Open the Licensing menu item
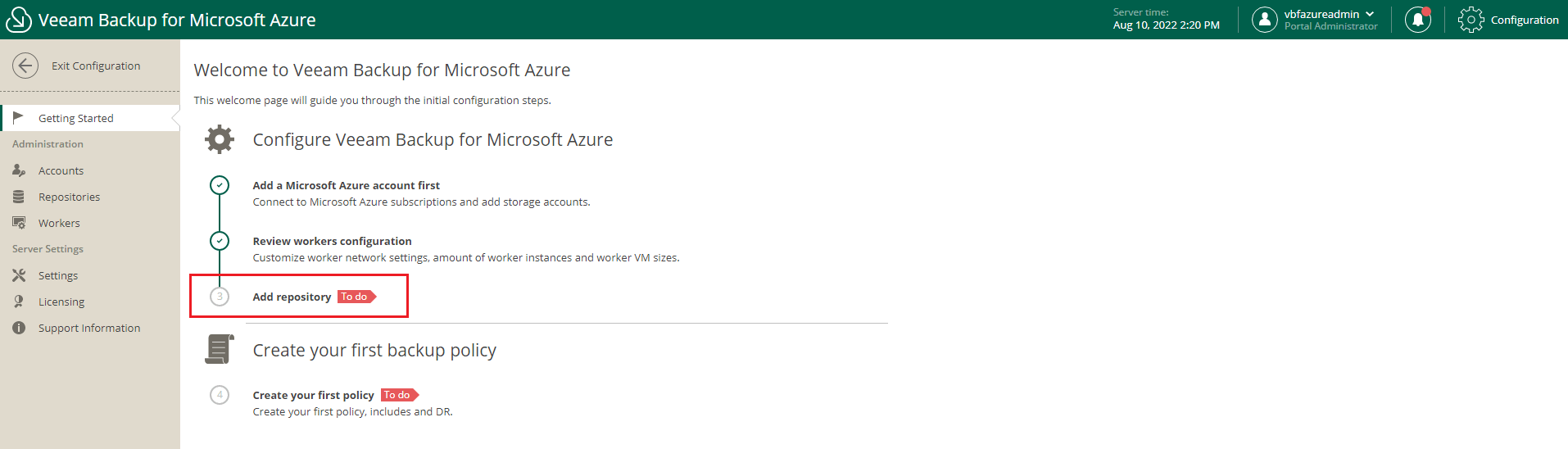Screen dimensions: 1568x449 tap(90, 302)
